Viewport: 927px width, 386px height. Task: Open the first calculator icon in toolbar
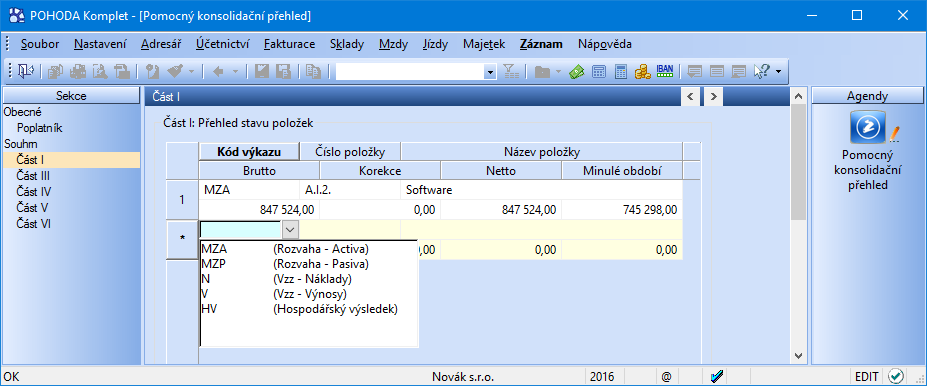coord(598,72)
